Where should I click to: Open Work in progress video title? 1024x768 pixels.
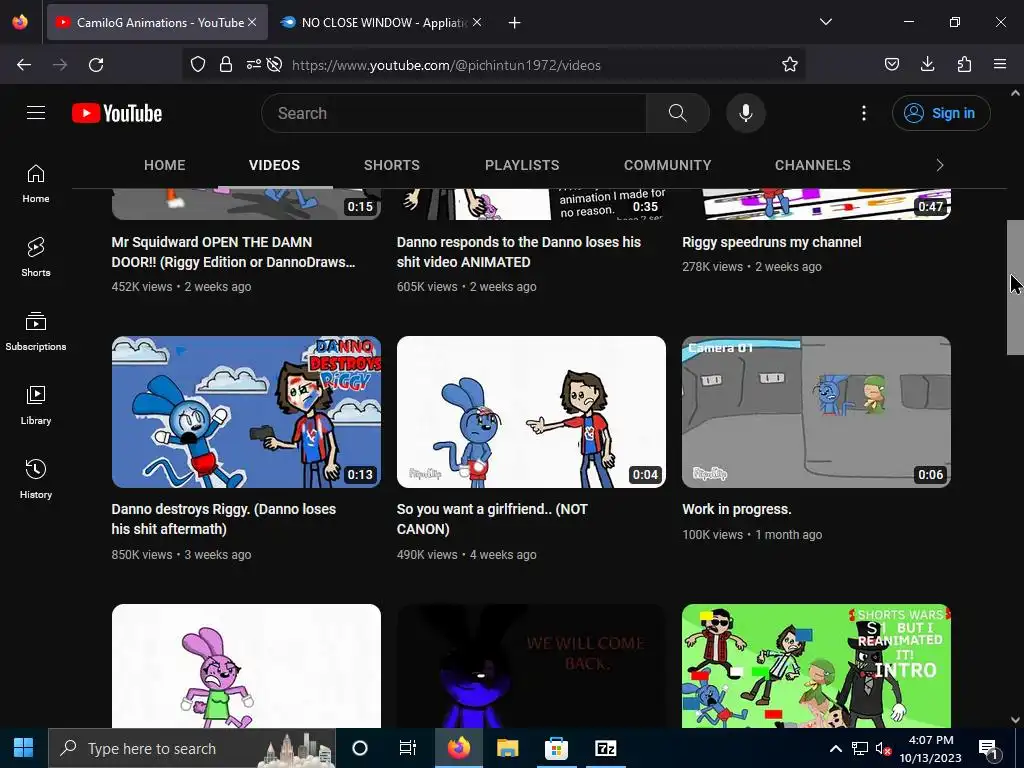point(737,509)
